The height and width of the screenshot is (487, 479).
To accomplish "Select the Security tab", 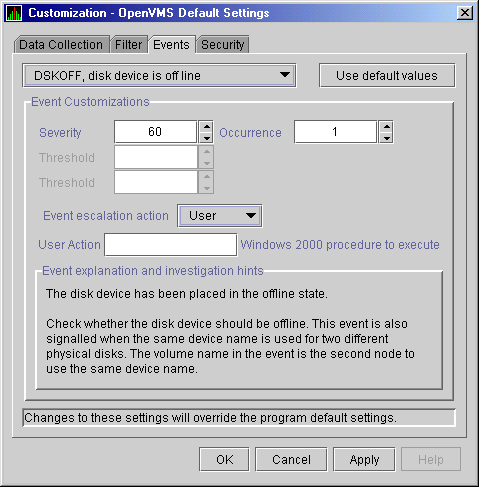I will 223,45.
